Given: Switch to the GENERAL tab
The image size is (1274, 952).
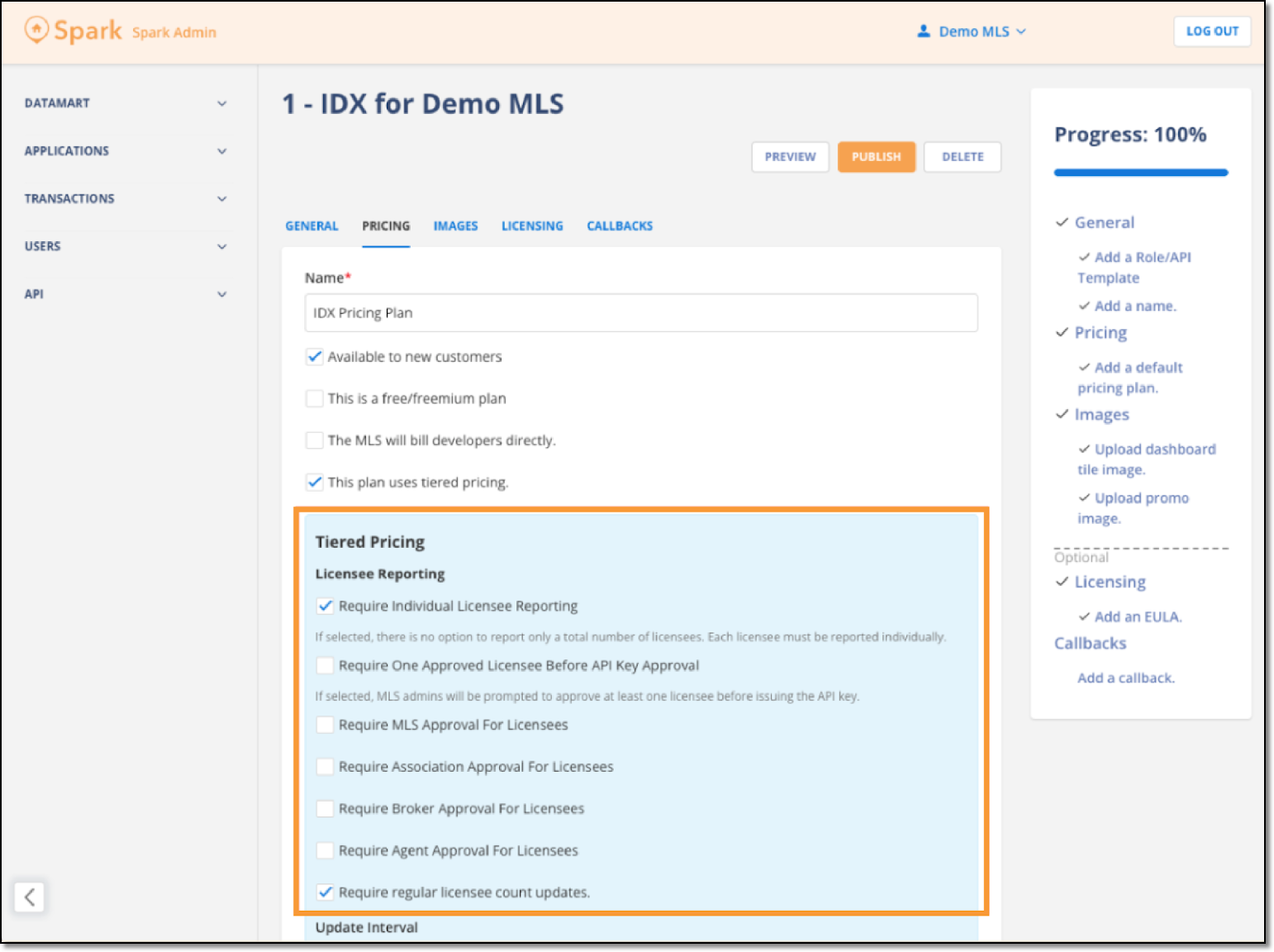Looking at the screenshot, I should [x=311, y=226].
